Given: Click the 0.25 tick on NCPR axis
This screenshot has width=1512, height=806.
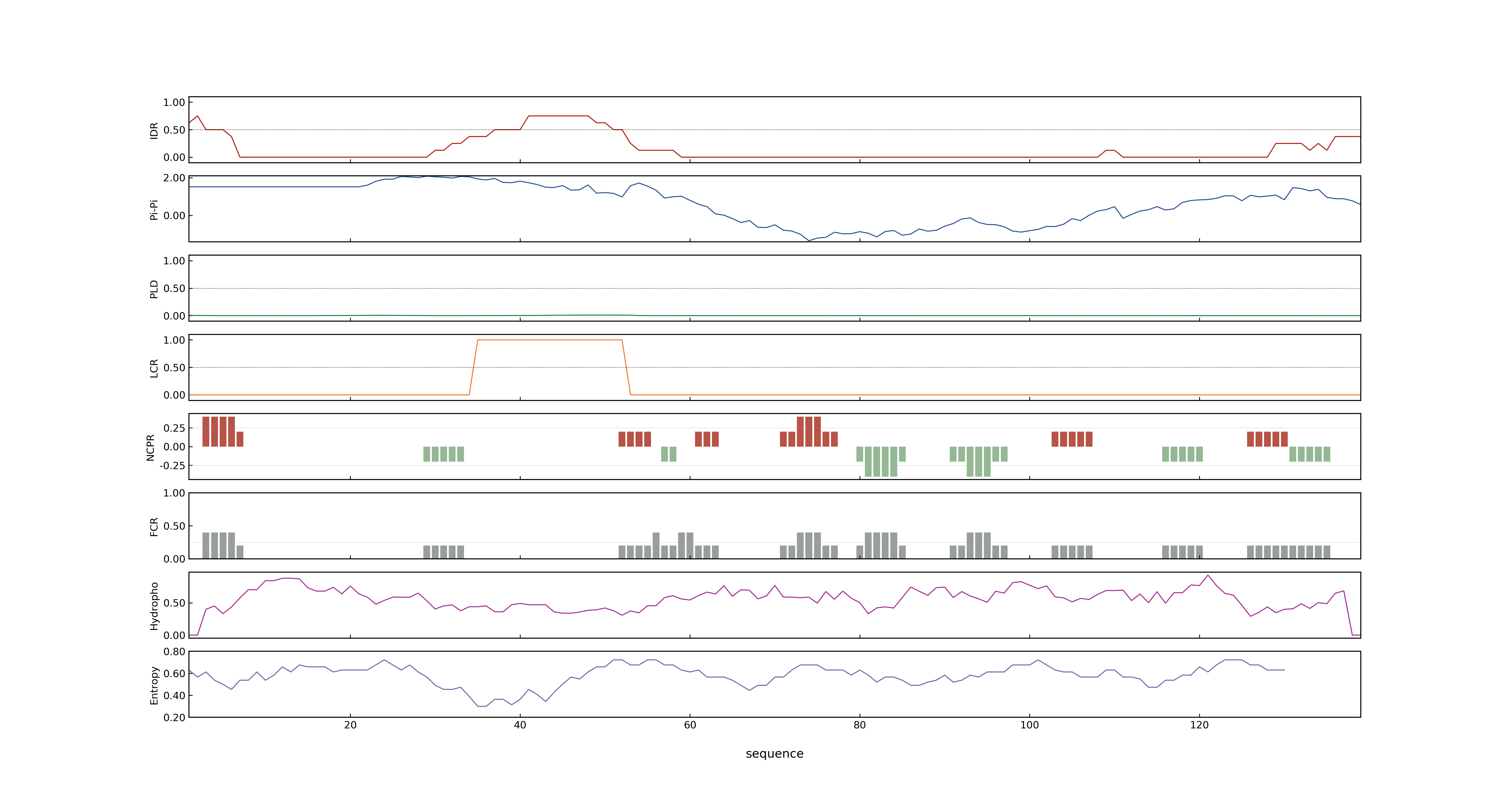Looking at the screenshot, I should click(174, 428).
